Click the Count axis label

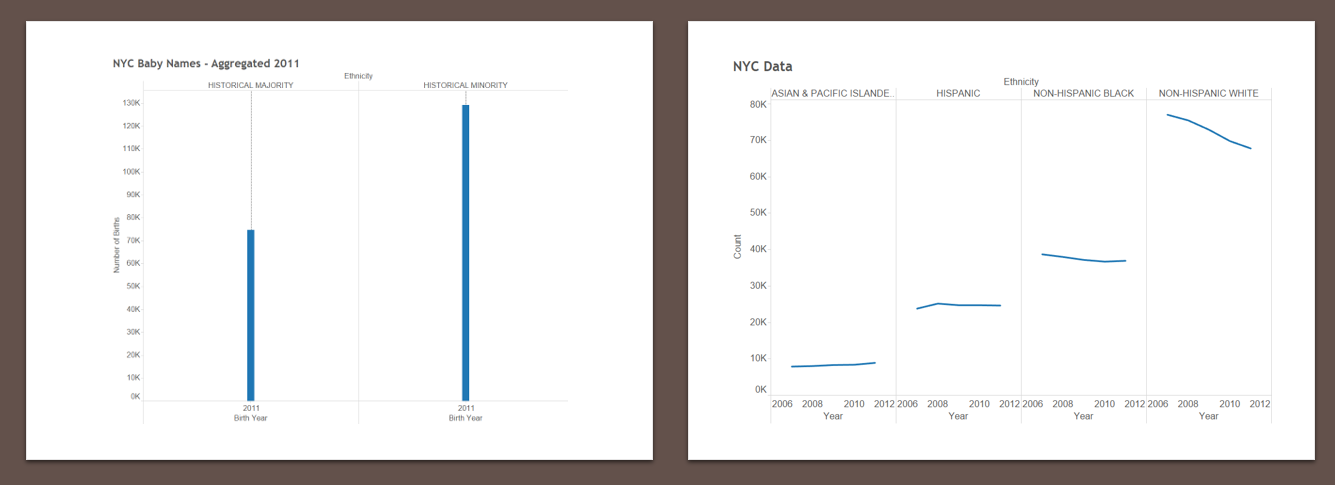pos(738,247)
